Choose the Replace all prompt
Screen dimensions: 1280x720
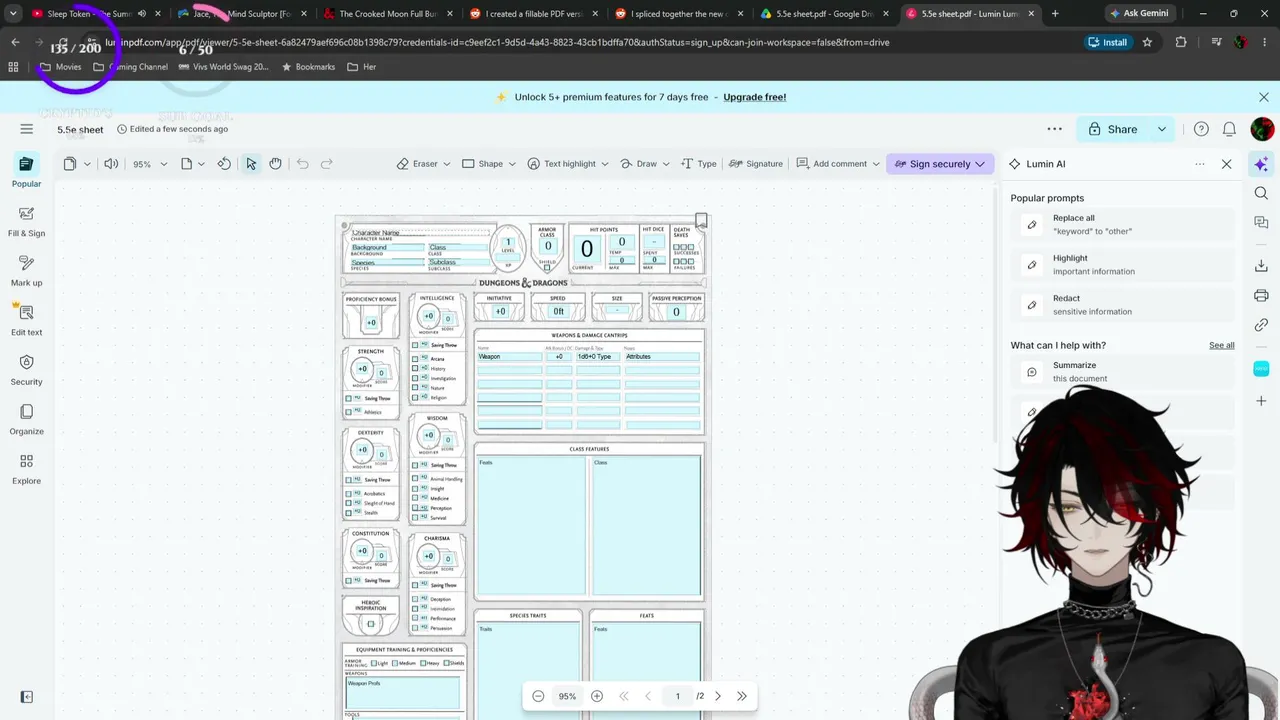(x=1123, y=224)
